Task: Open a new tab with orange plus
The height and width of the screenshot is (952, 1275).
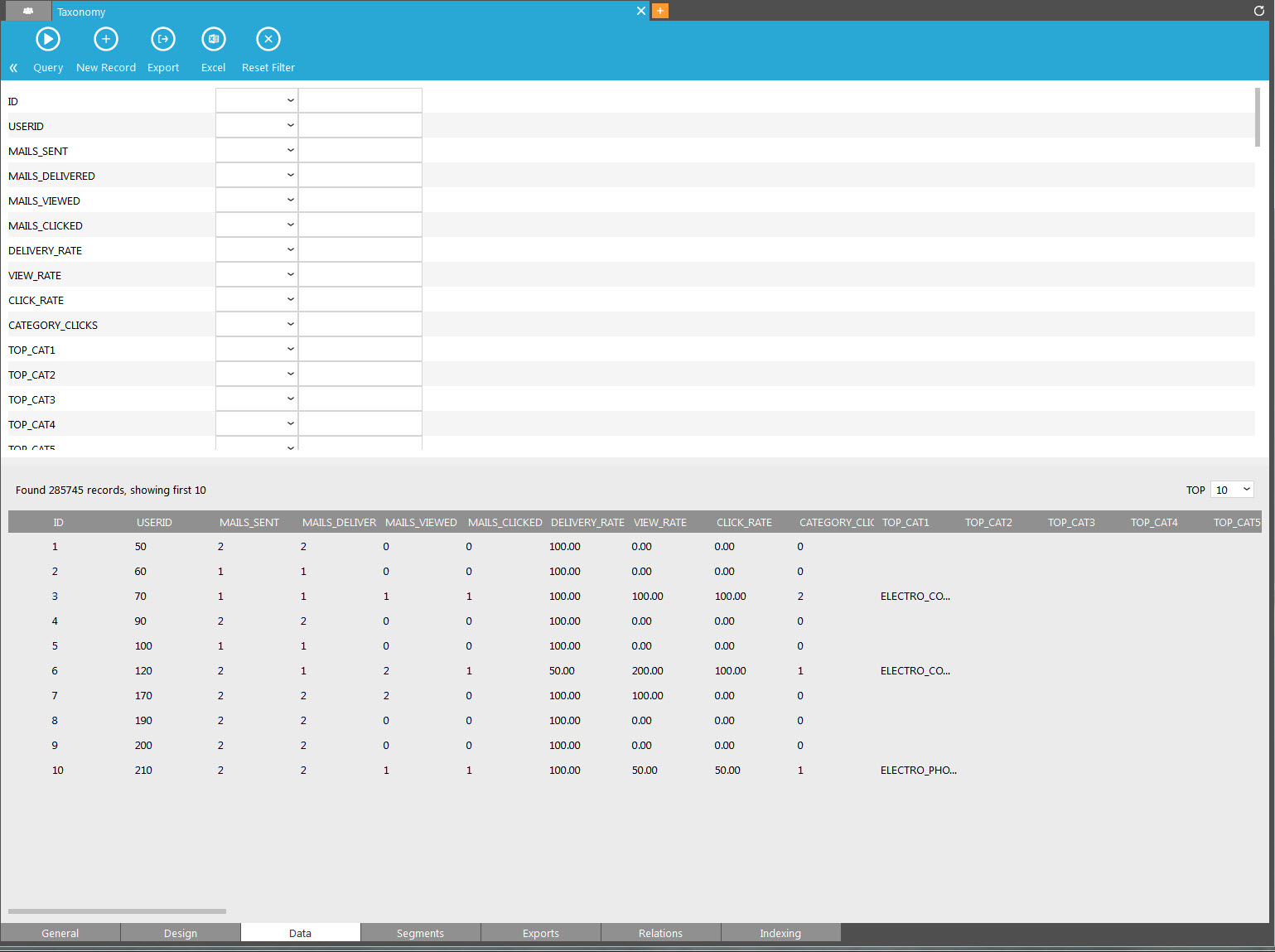Action: coord(660,11)
